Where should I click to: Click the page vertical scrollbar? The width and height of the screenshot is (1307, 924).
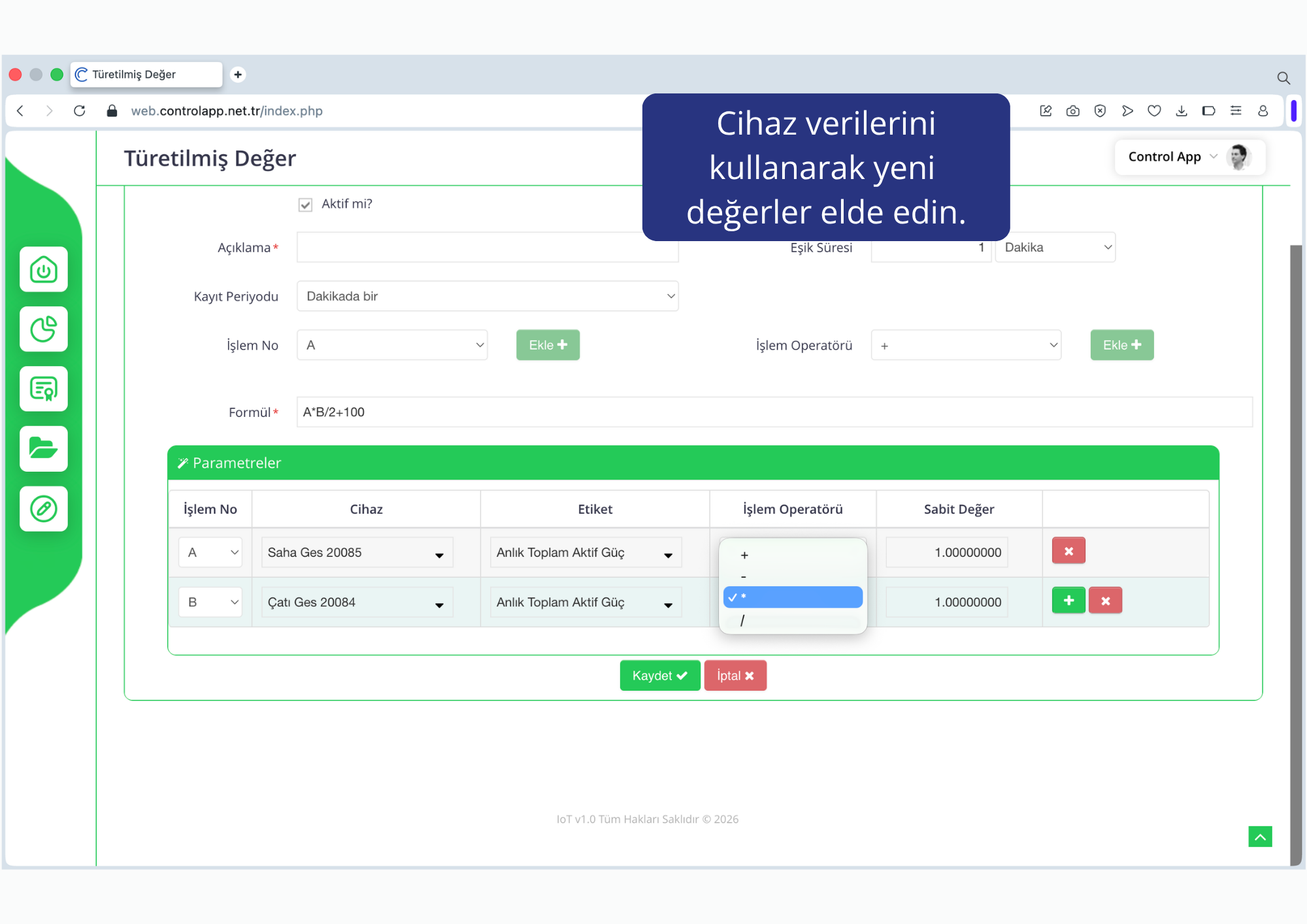pyautogui.click(x=1296, y=555)
